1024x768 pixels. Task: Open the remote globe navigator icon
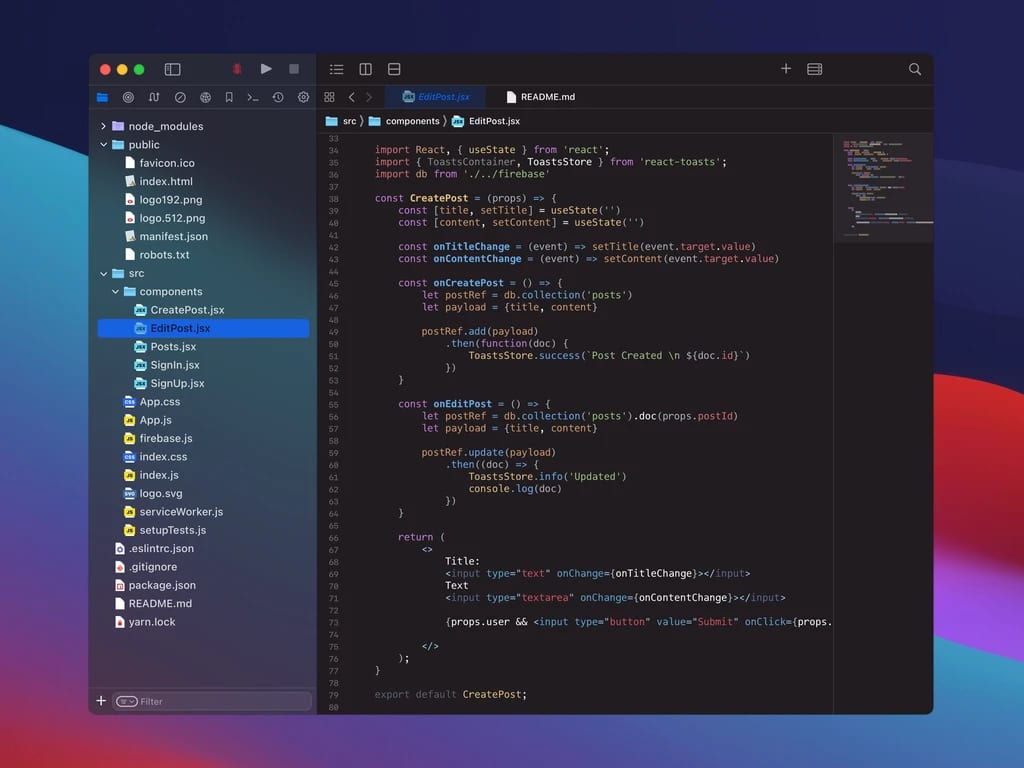(205, 97)
